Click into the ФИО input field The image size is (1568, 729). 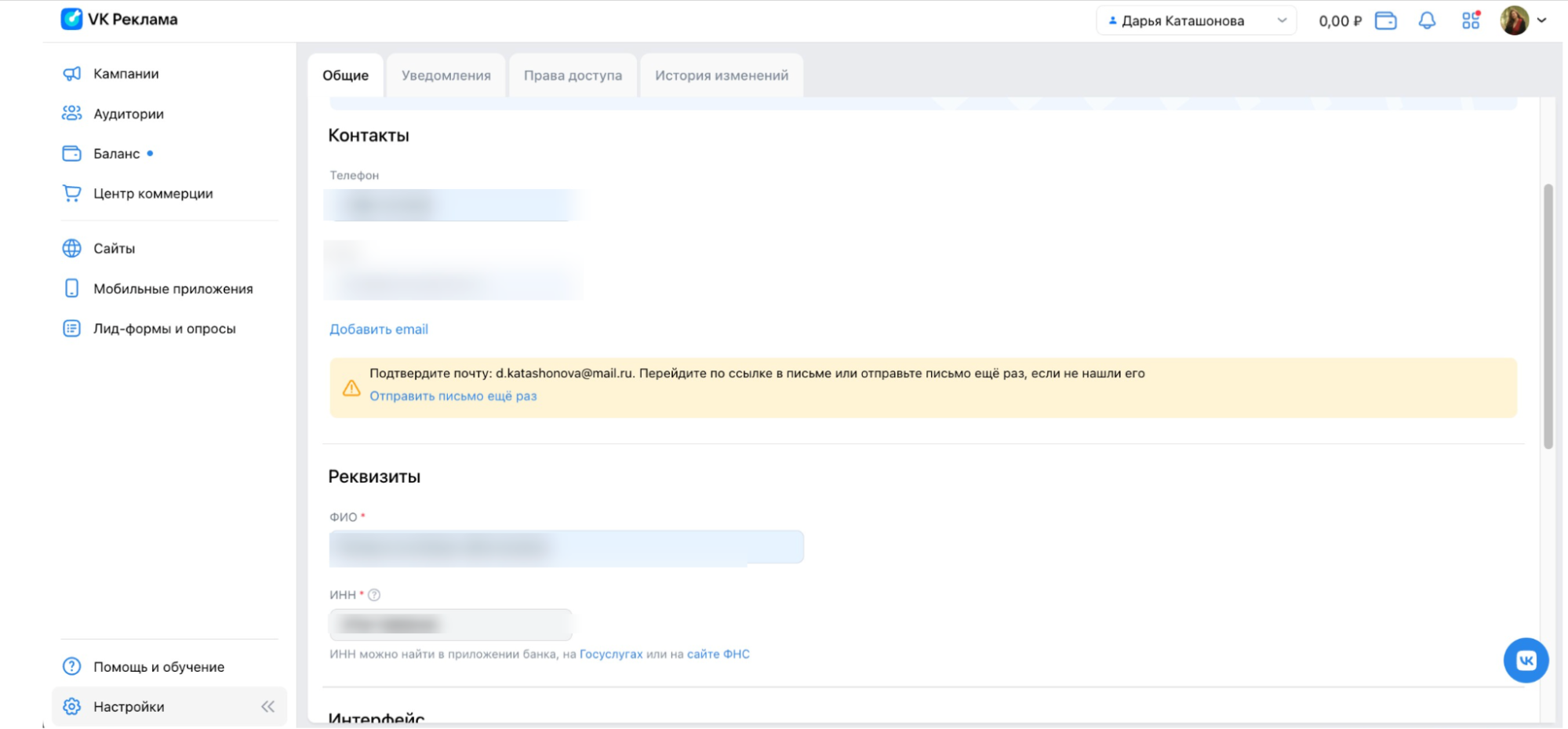click(x=566, y=547)
